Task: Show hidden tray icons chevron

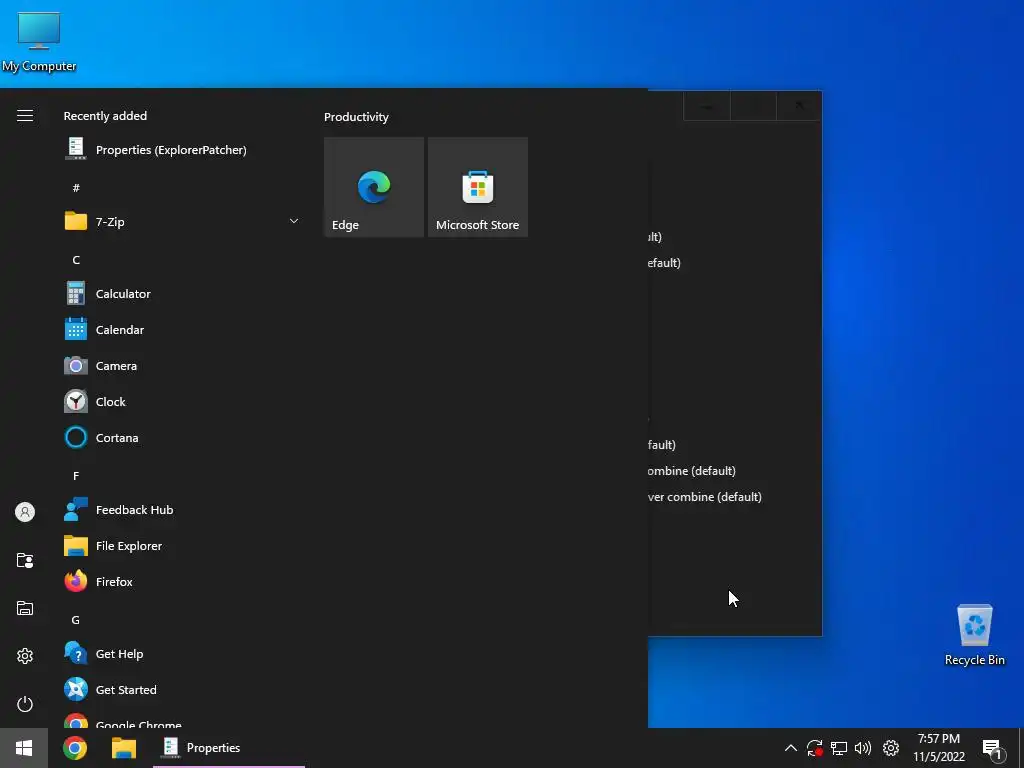Action: tap(790, 748)
